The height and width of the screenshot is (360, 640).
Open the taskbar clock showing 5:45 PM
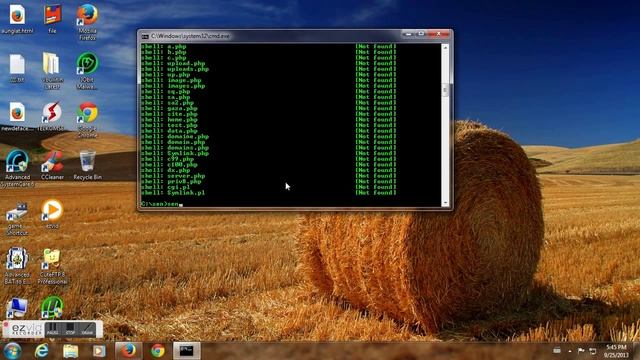[x=616, y=351]
